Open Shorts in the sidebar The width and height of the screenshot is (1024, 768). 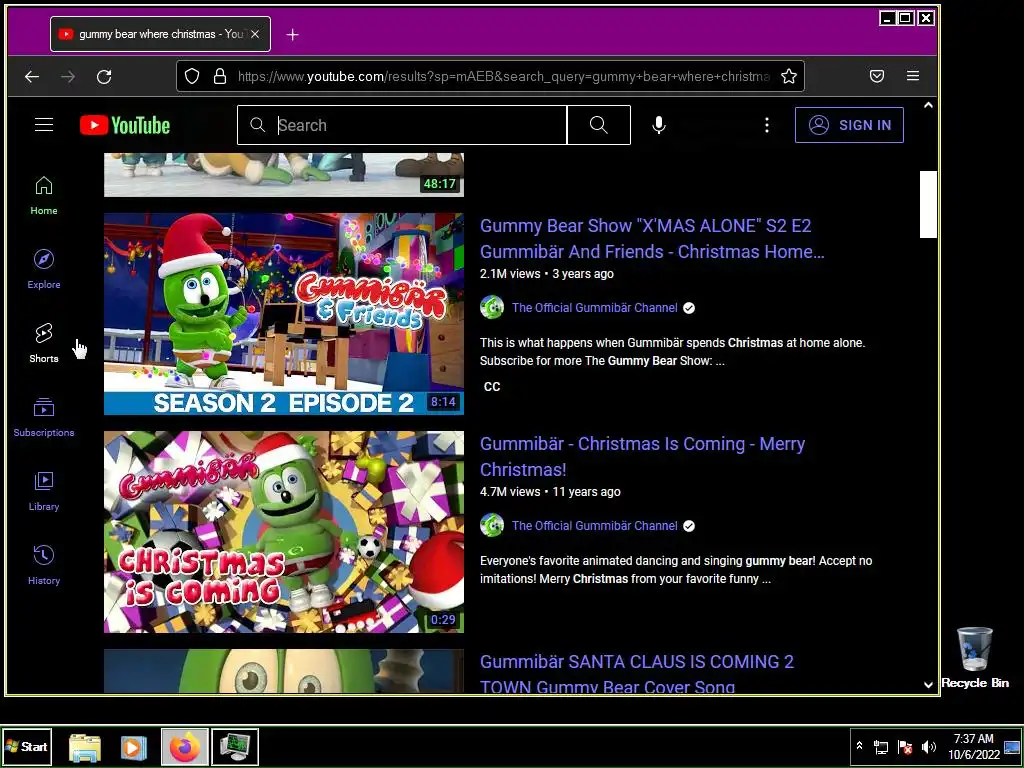tap(44, 343)
